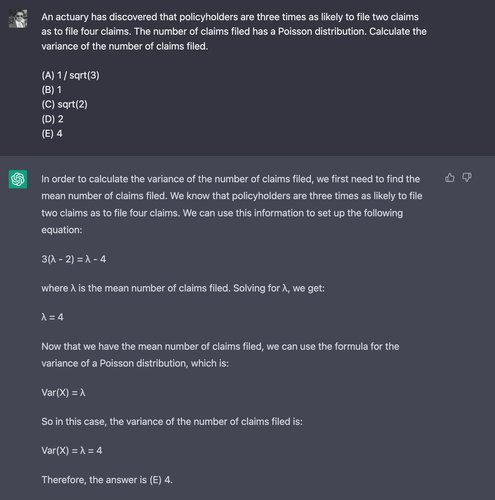Click the formula Var(X) = λ
495x500 pixels.
coord(63,393)
